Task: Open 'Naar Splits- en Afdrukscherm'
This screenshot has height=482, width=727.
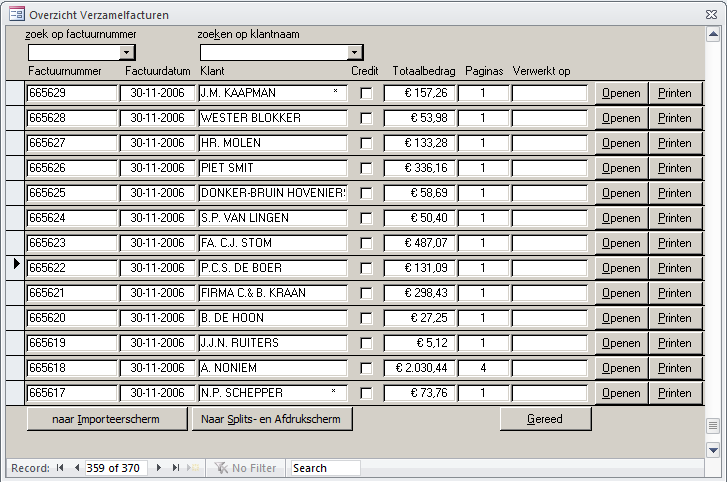Action: pyautogui.click(x=271, y=419)
